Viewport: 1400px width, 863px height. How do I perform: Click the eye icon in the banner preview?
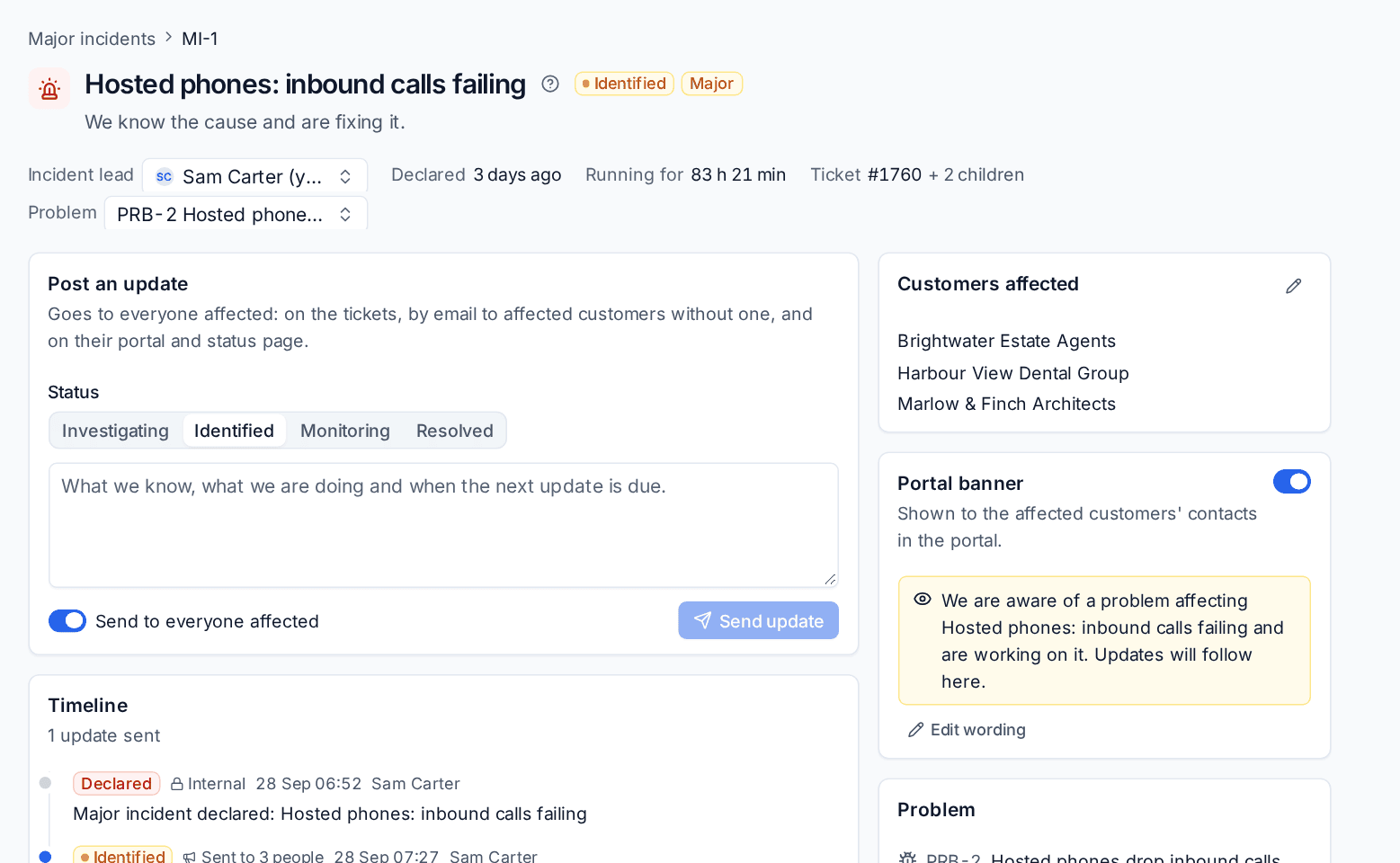(923, 599)
